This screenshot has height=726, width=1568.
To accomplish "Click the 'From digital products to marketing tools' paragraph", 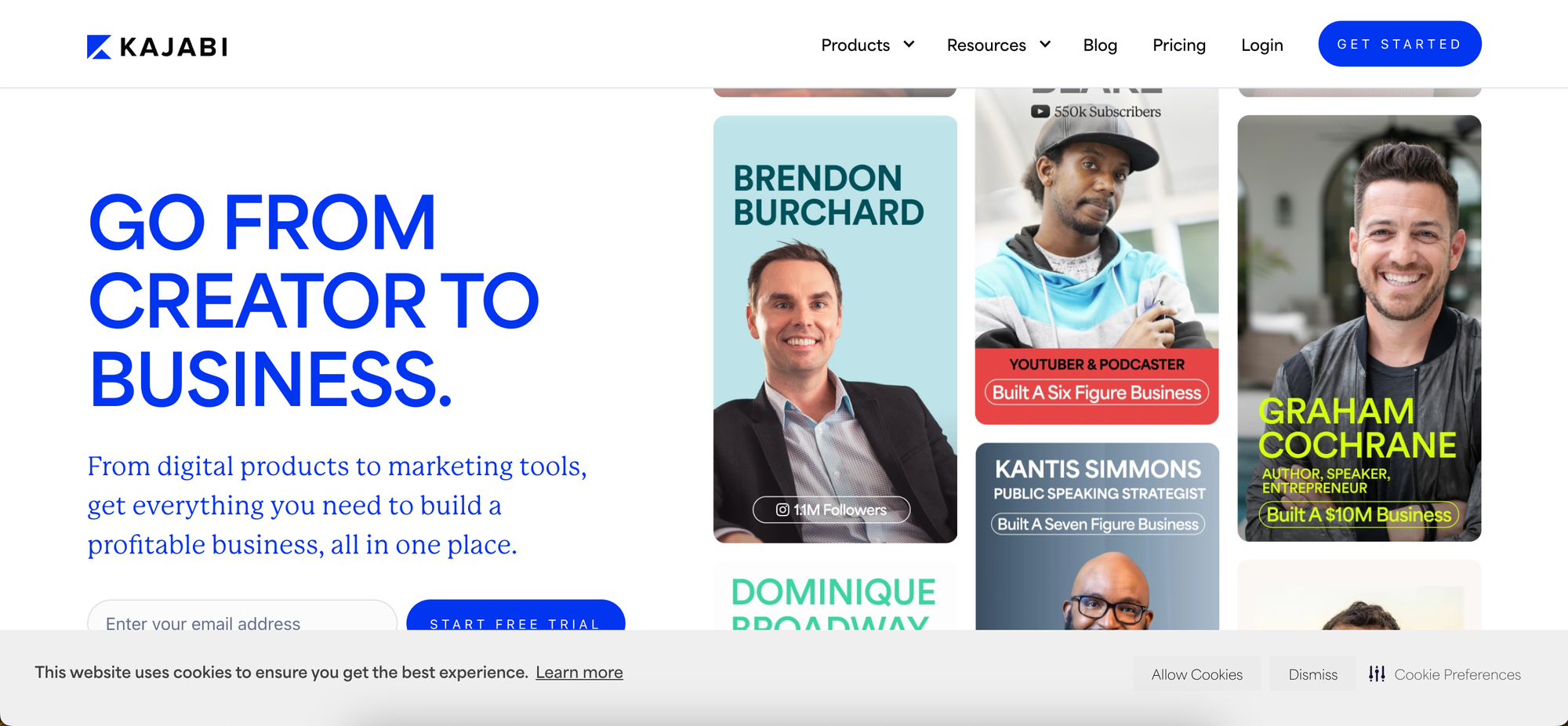I will [x=337, y=505].
